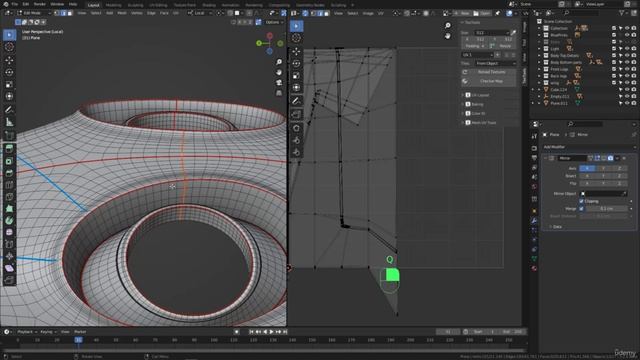Select the Annotate tool in the 3D viewport
The height and width of the screenshot is (360, 640).
pyautogui.click(x=9, y=110)
